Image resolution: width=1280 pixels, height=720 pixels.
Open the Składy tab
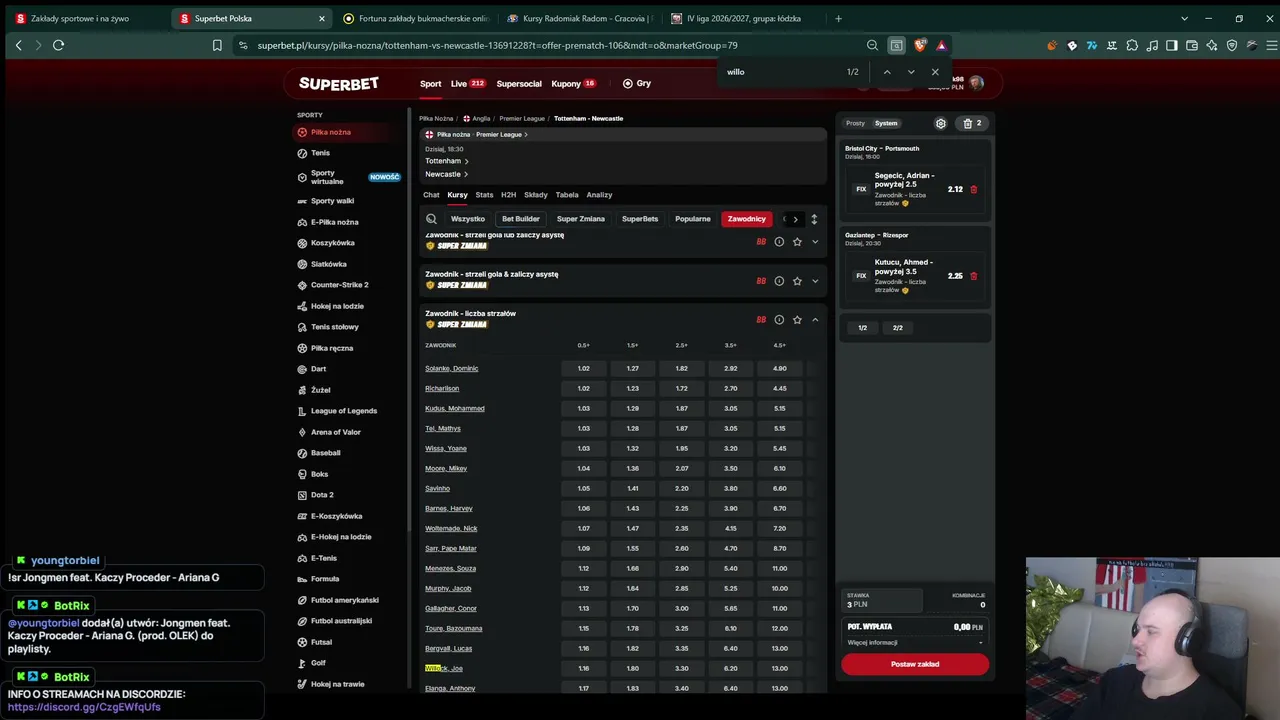point(536,195)
